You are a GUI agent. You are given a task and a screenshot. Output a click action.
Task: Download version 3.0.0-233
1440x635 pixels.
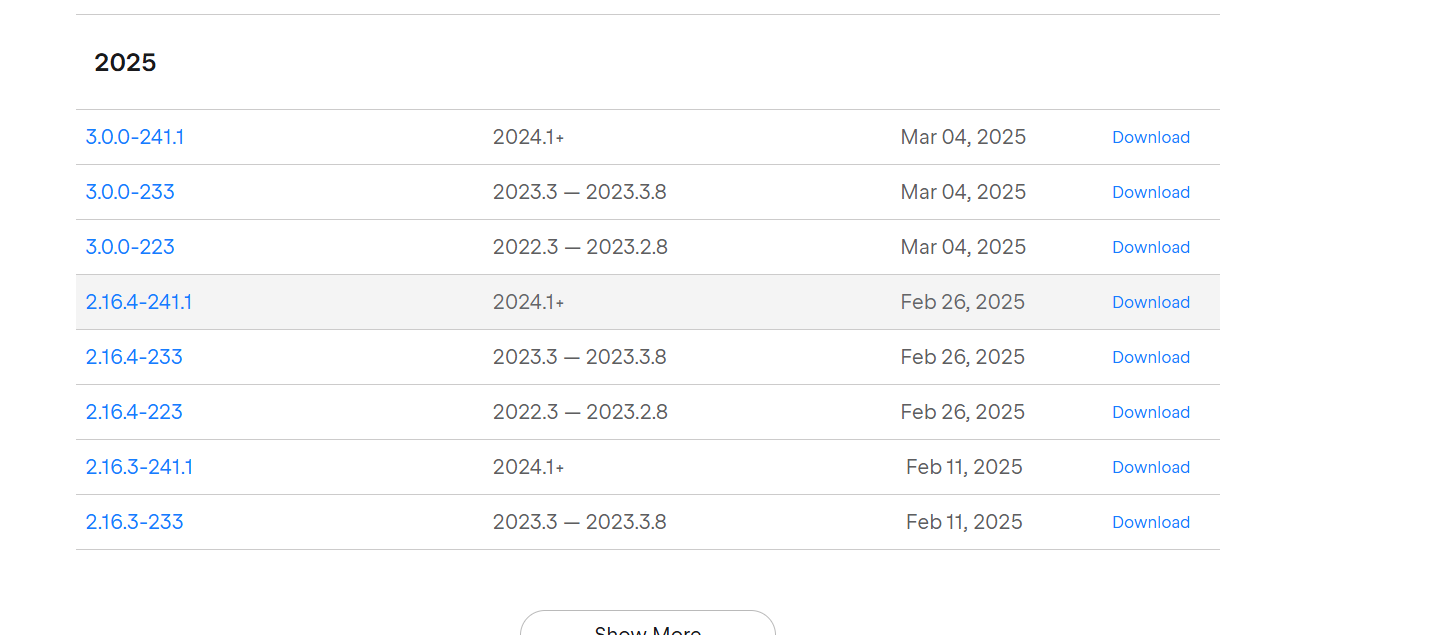click(x=1151, y=192)
